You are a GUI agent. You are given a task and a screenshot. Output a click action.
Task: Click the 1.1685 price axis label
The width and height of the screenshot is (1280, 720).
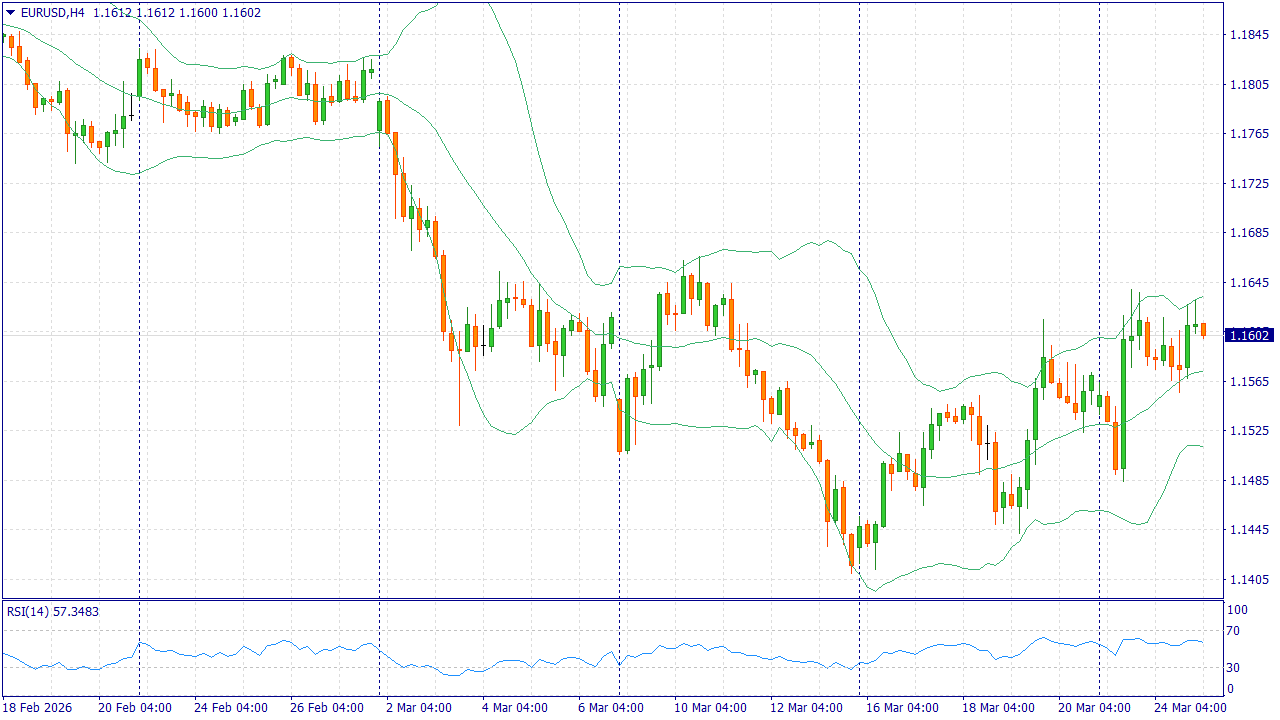pos(1250,233)
